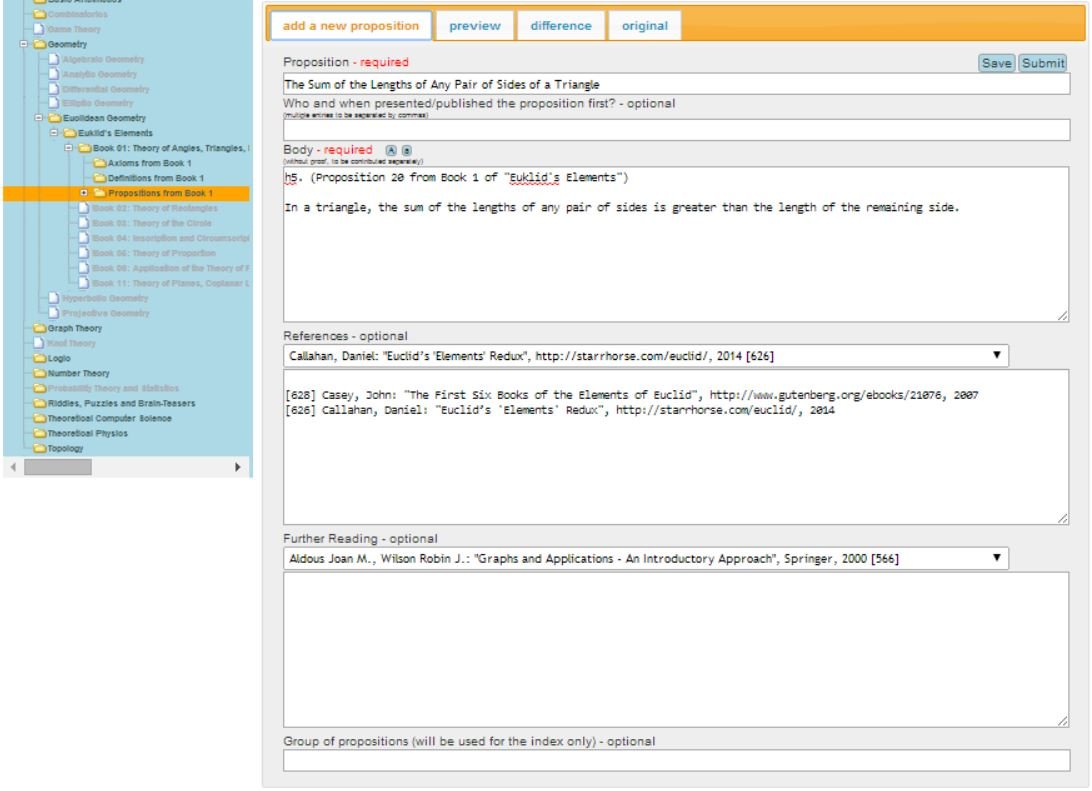This screenshot has height=791, width=1092.
Task: Click the Graph Theory folder icon
Action: coord(40,327)
